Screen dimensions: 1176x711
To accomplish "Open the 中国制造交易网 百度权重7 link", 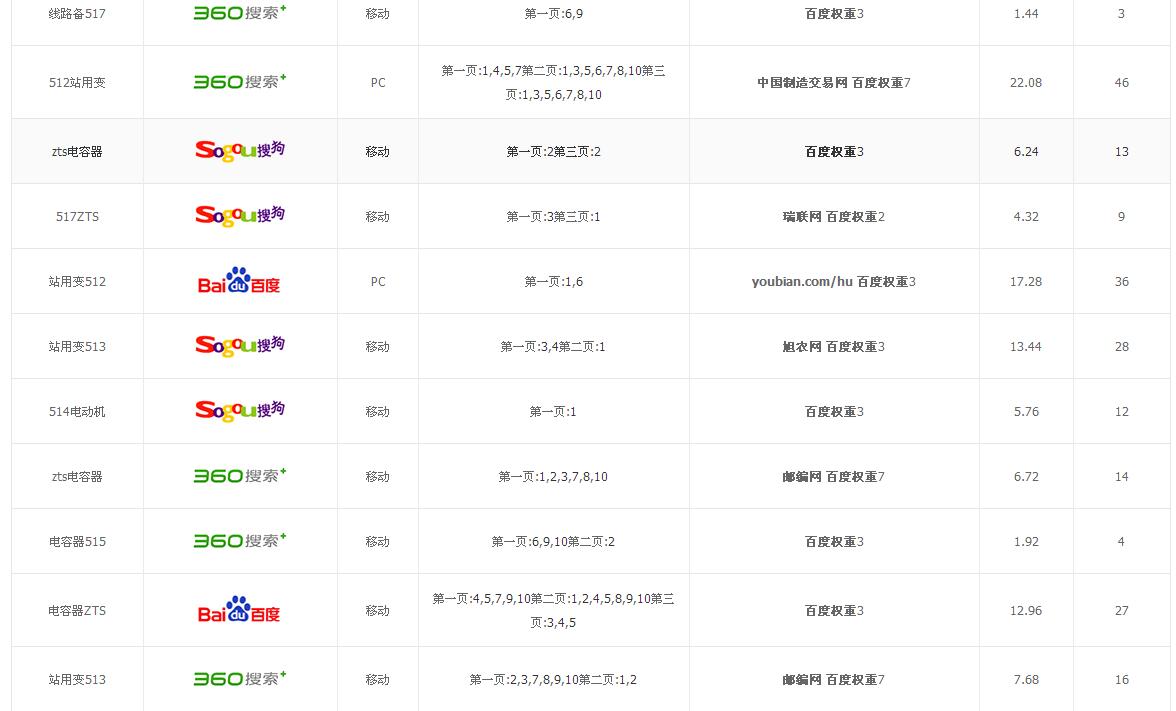I will pos(833,83).
